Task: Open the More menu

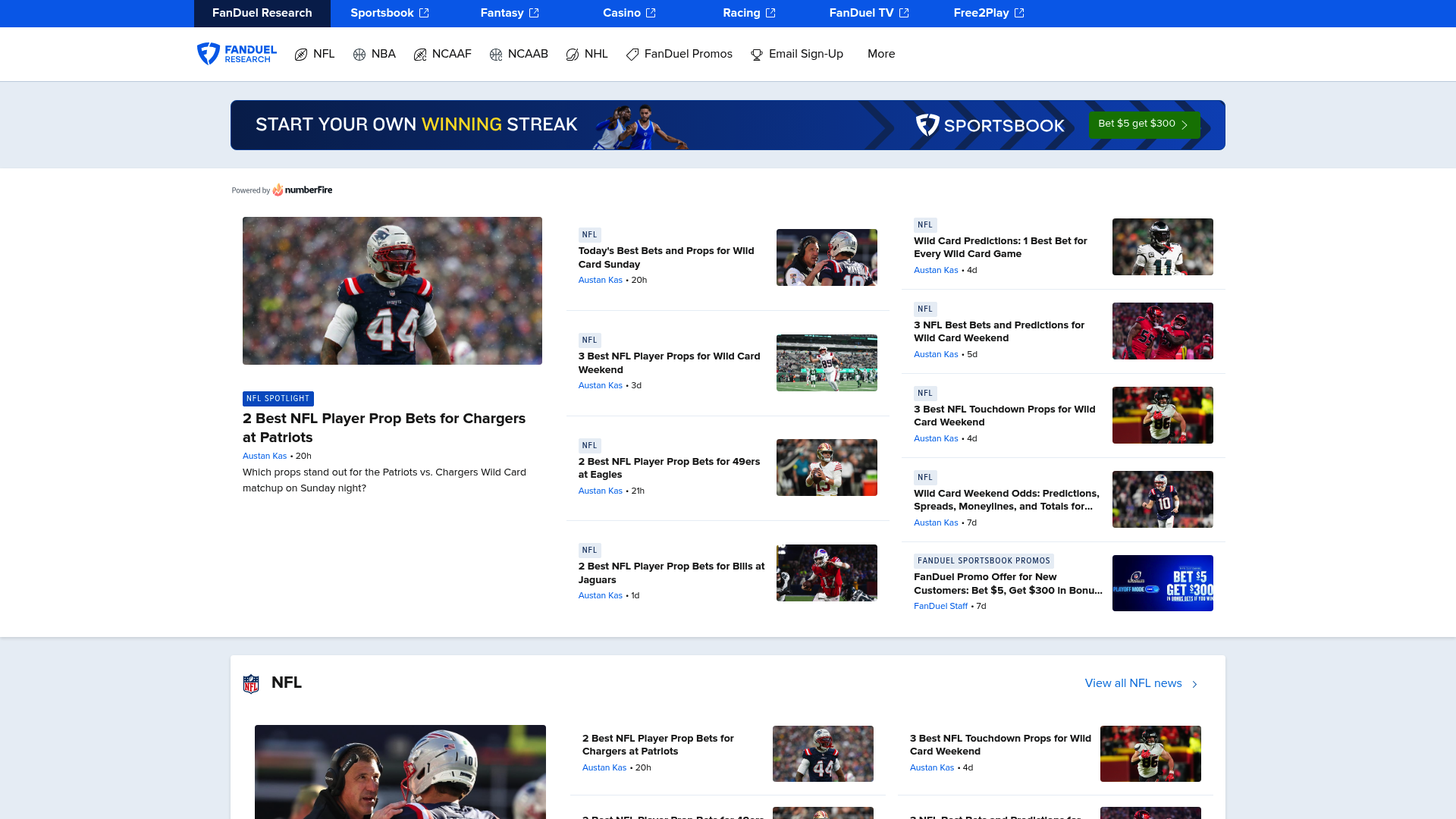Action: [x=881, y=54]
